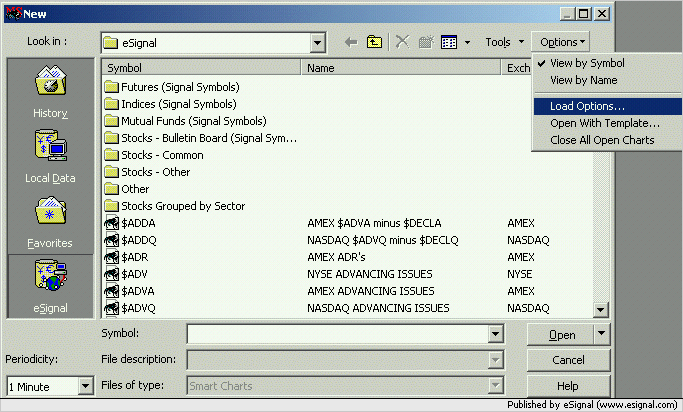
Task: Select the Futures (Signal Symbols) folder icon
Action: click(112, 87)
